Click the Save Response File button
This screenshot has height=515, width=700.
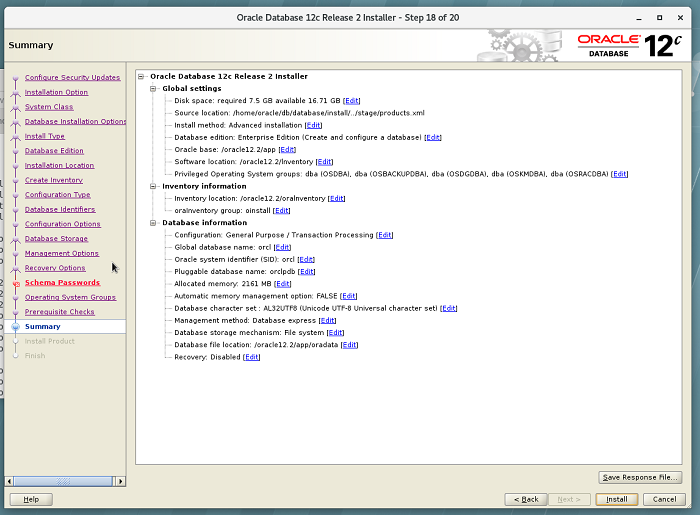click(640, 477)
